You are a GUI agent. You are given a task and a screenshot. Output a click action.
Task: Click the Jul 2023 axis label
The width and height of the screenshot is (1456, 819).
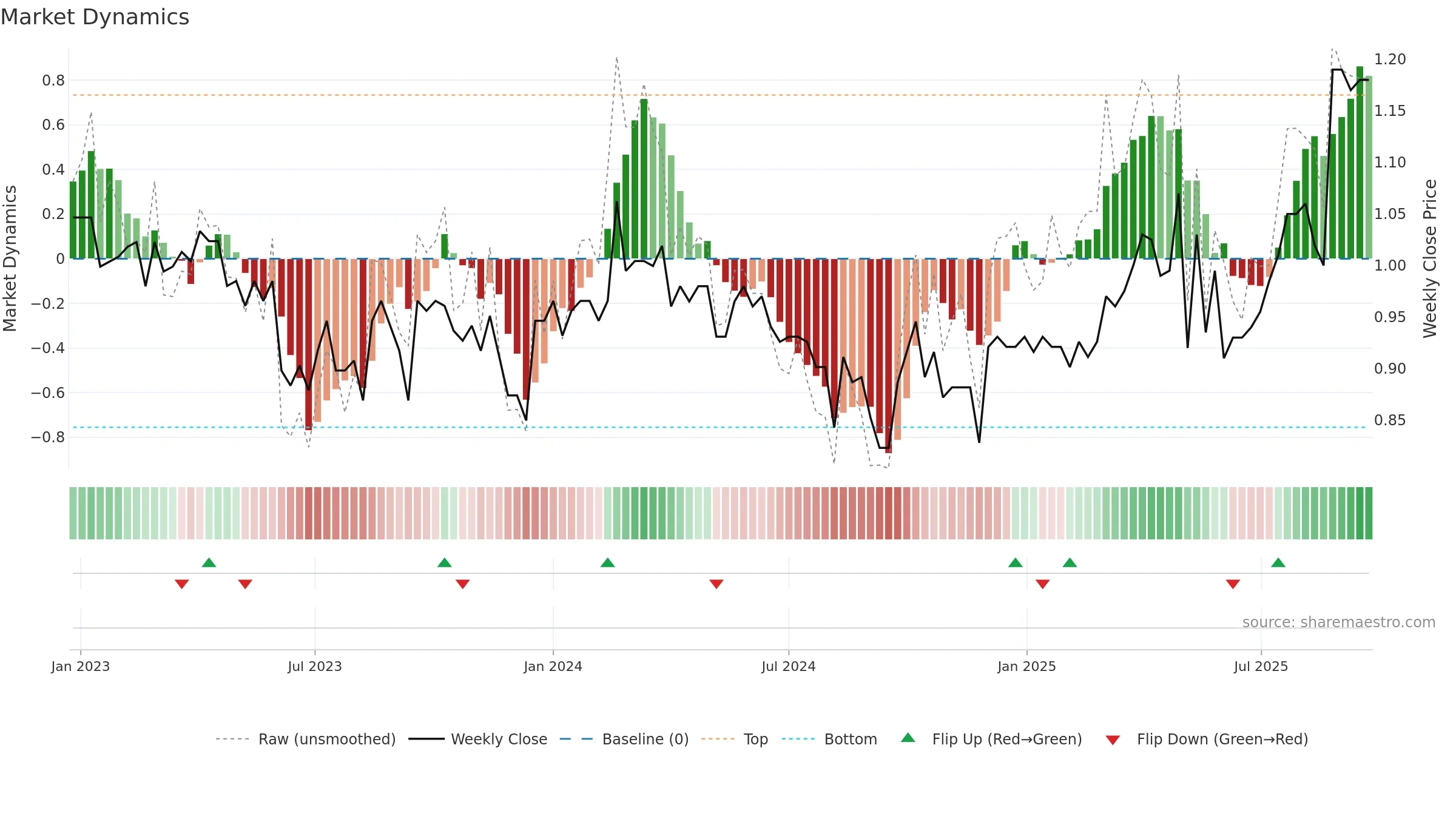(x=315, y=666)
